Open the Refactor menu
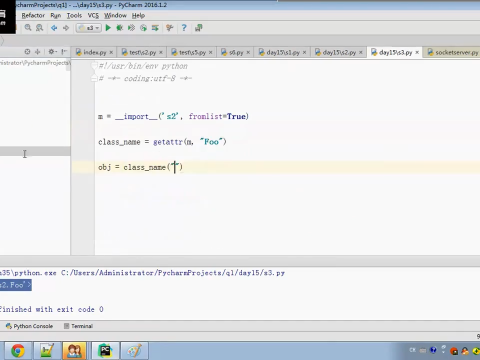The height and width of the screenshot is (360, 480). [33, 15]
